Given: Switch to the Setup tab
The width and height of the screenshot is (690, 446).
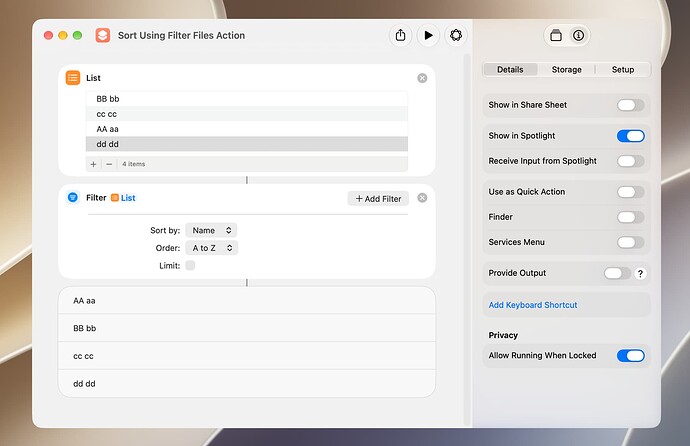Looking at the screenshot, I should [623, 69].
